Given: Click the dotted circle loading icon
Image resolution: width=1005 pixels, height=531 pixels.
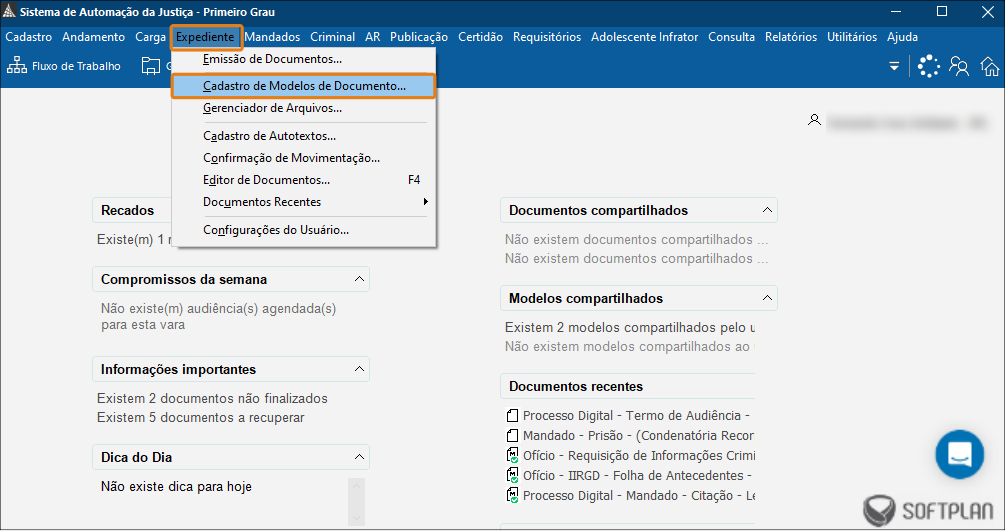Looking at the screenshot, I should (928, 66).
